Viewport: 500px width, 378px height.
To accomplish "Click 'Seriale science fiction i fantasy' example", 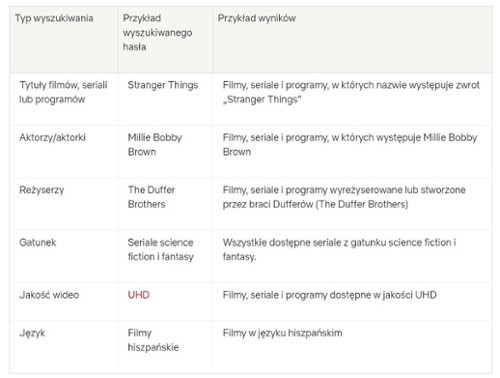I will 161,249.
